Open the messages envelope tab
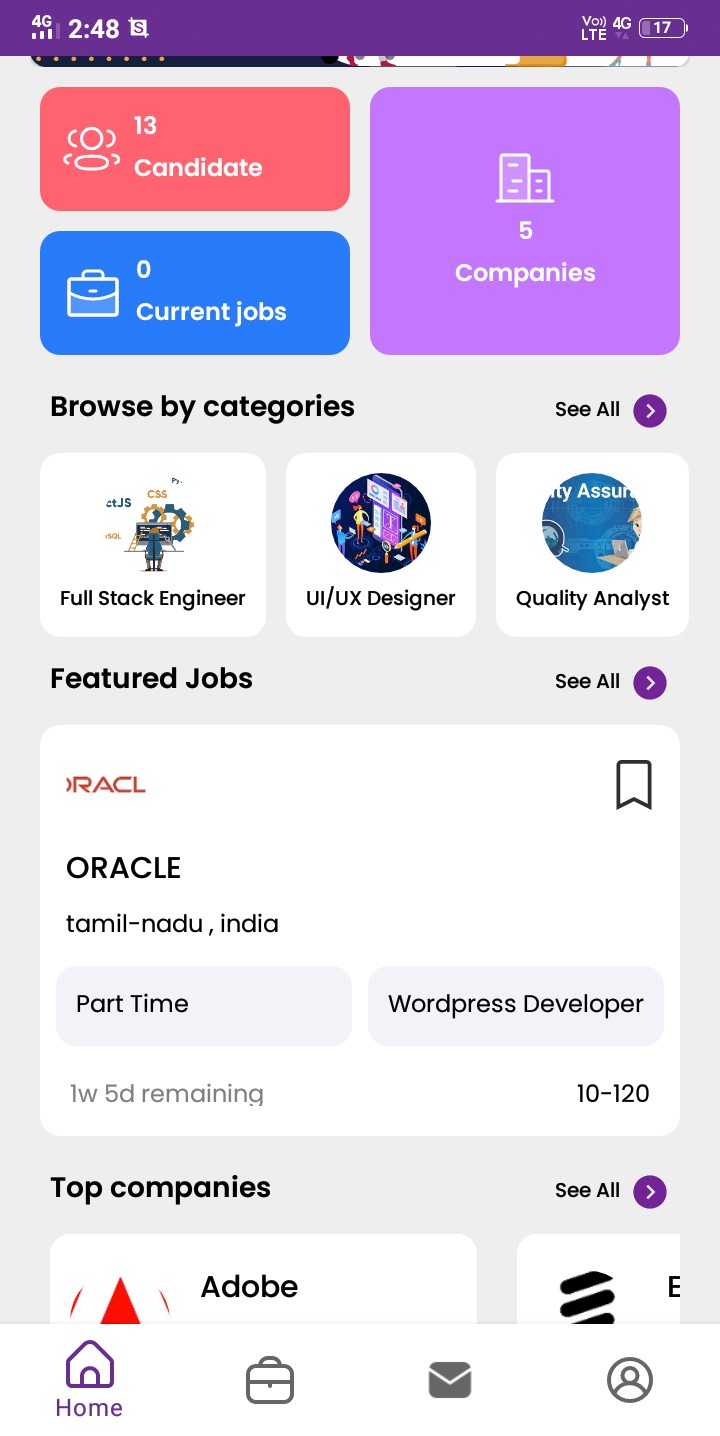Viewport: 720px width, 1436px height. pyautogui.click(x=450, y=1381)
